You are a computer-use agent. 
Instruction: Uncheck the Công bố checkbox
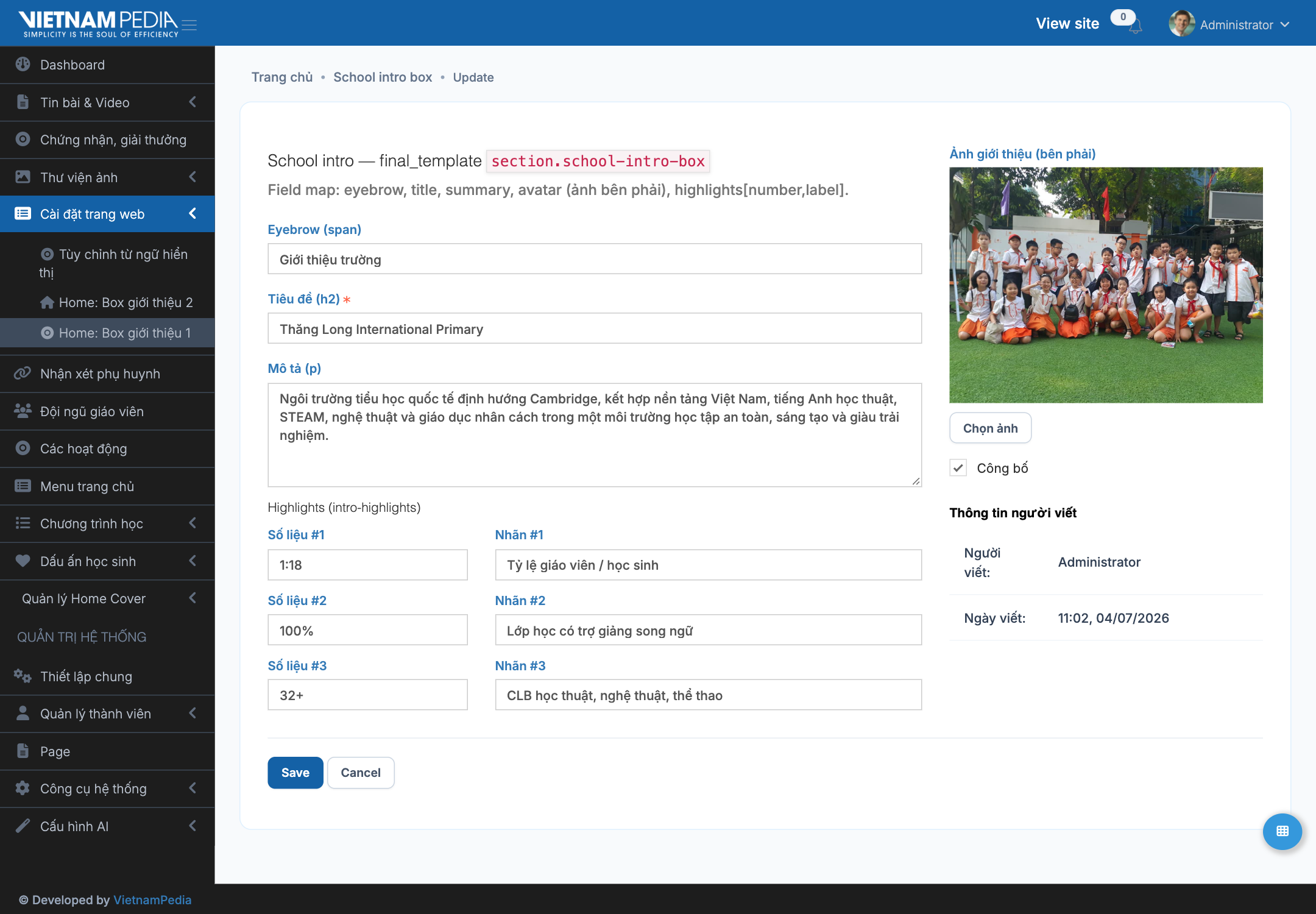coord(958,468)
